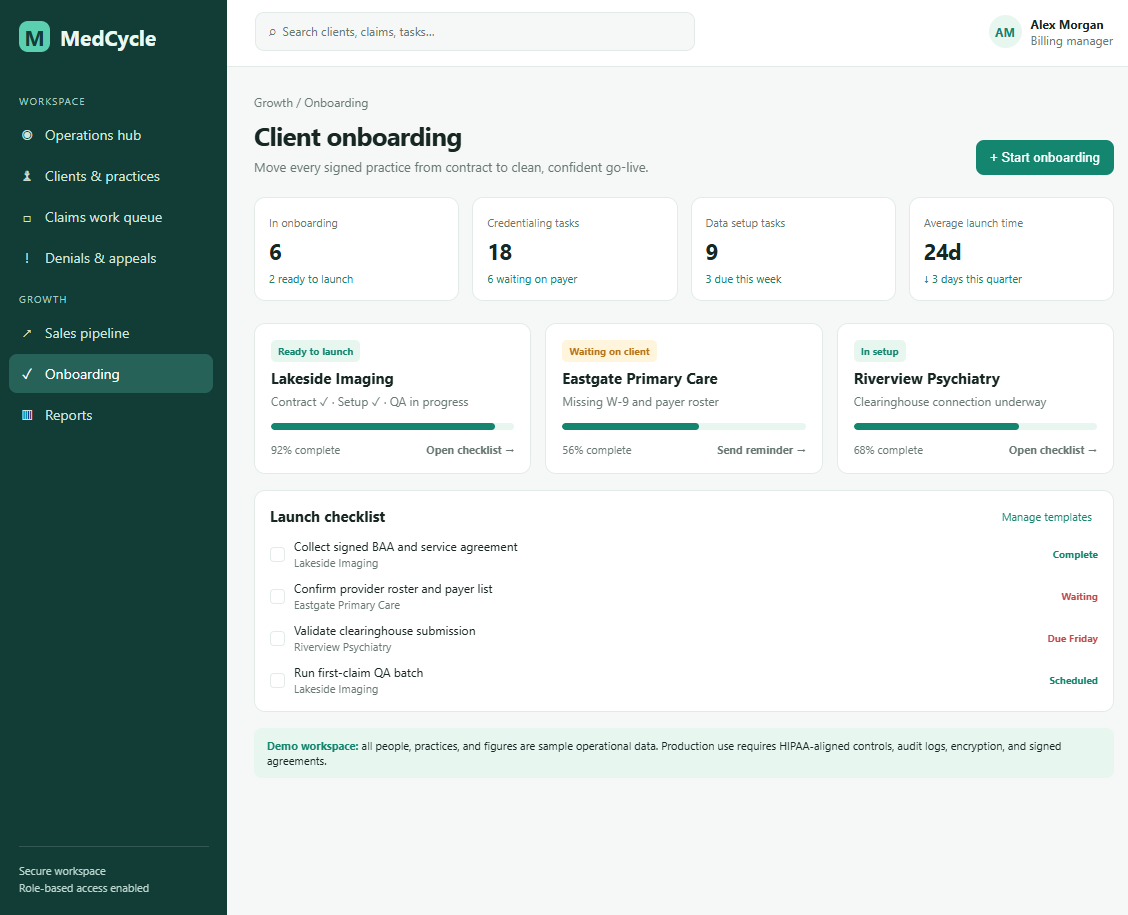Image resolution: width=1128 pixels, height=915 pixels.
Task: Click the Reports chart icon
Action: [27, 415]
